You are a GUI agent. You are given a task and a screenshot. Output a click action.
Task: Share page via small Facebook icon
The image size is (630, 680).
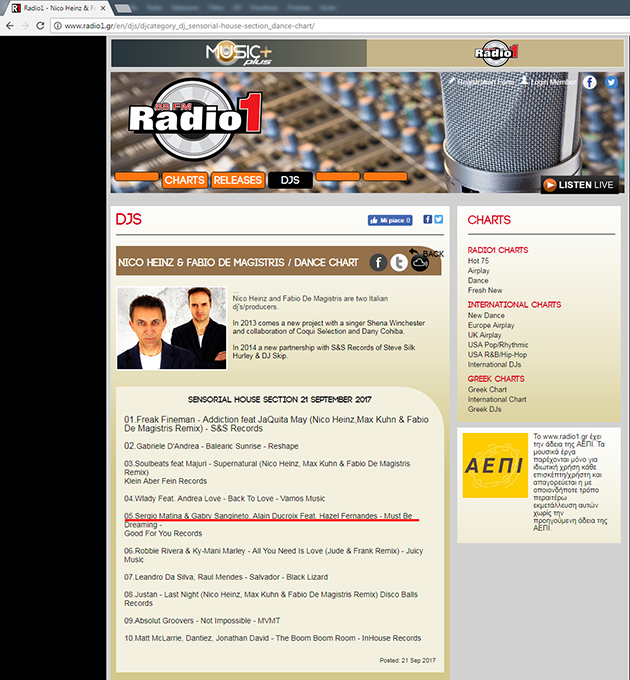pos(428,219)
